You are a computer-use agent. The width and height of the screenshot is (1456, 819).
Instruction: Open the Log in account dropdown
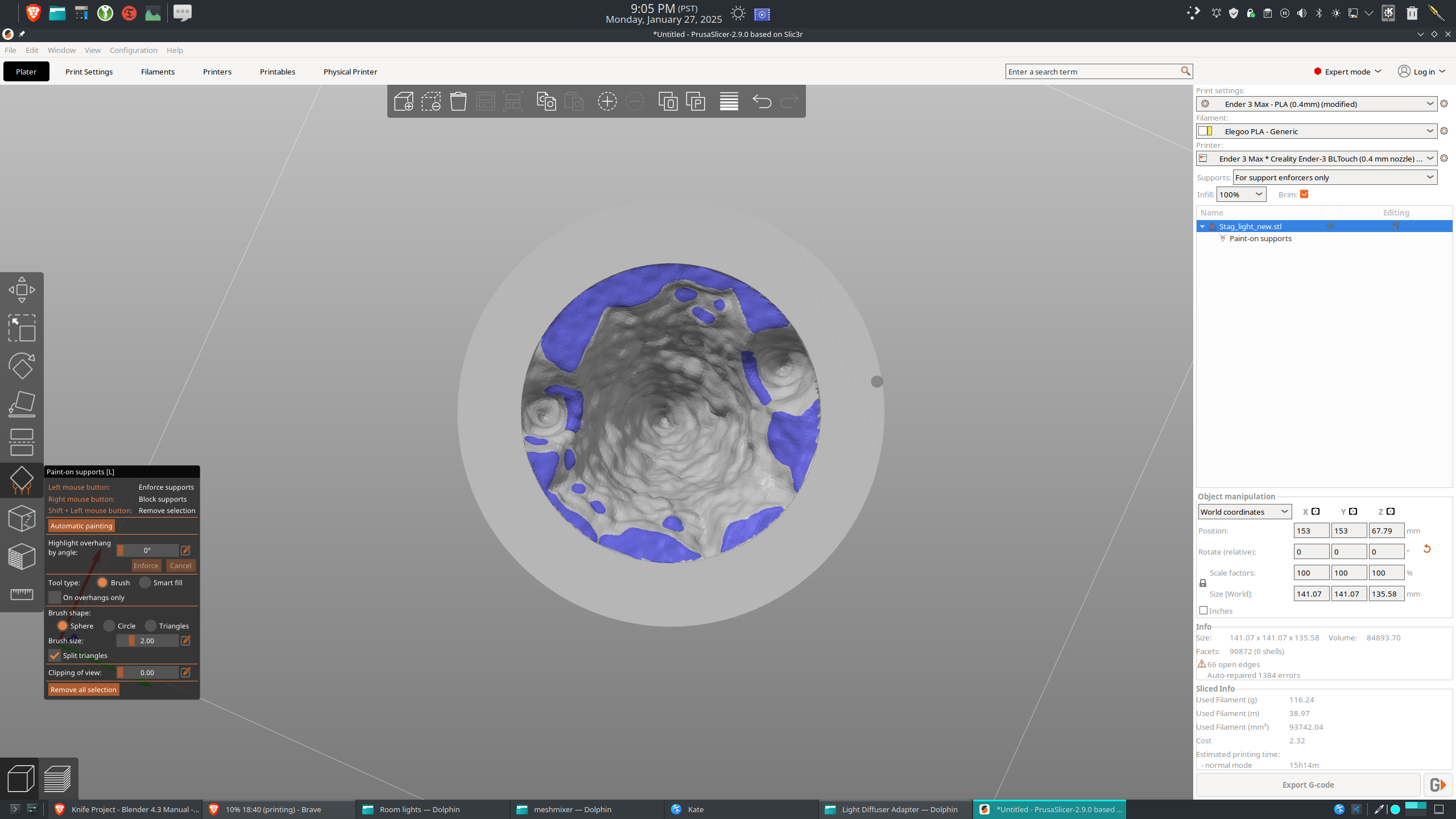1422,71
